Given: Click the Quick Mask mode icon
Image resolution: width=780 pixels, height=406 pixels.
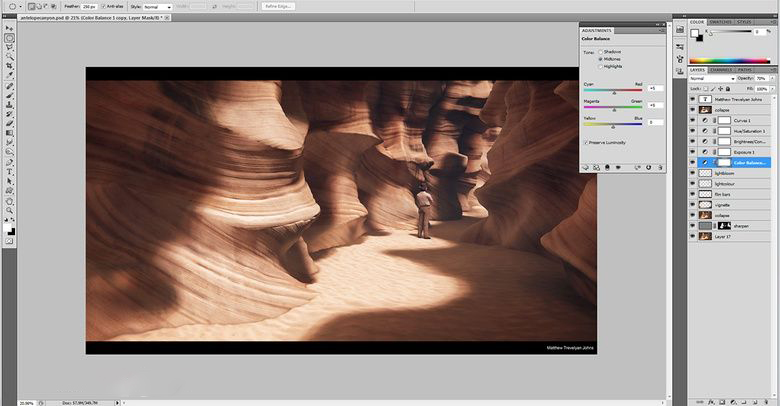Looking at the screenshot, I should click(9, 241).
